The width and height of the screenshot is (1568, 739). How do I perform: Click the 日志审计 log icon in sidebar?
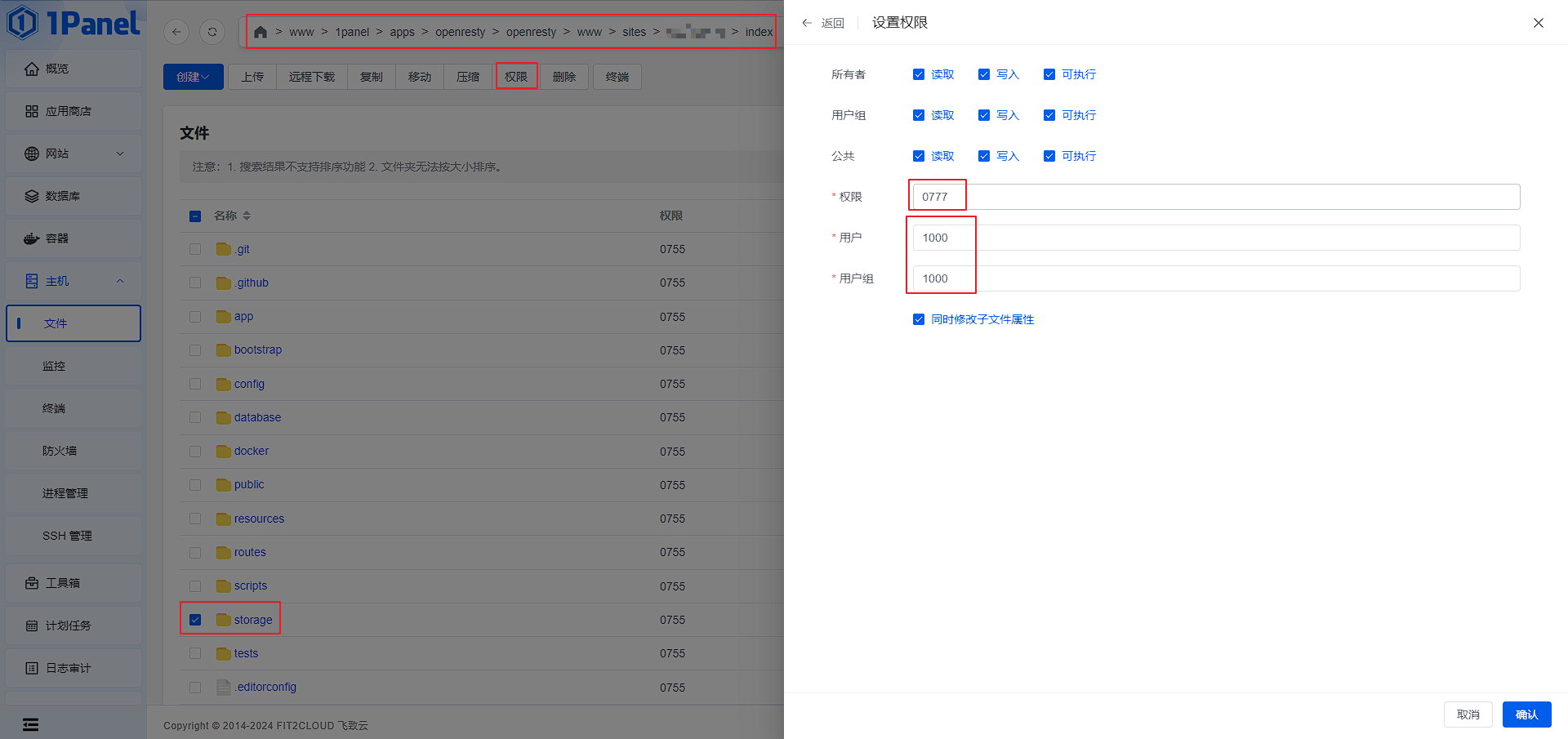pos(31,668)
